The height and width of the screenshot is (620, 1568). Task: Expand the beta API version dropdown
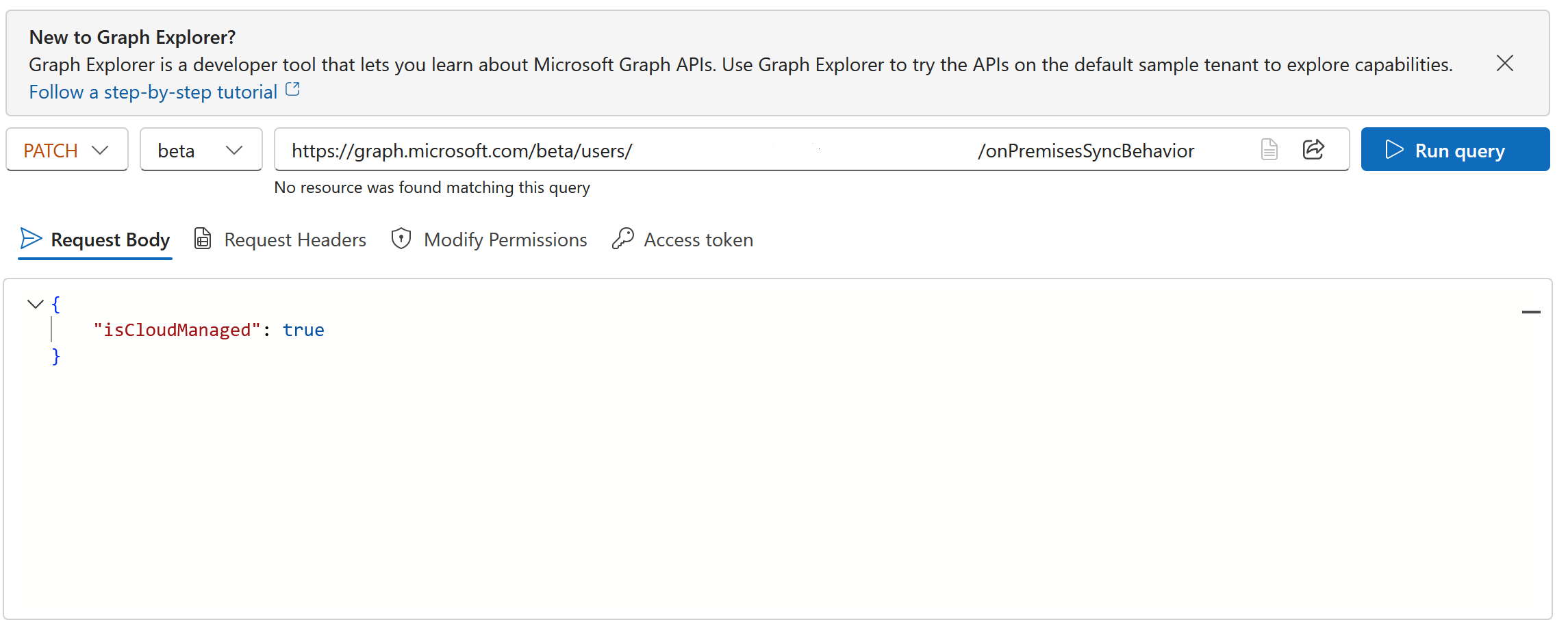[201, 150]
